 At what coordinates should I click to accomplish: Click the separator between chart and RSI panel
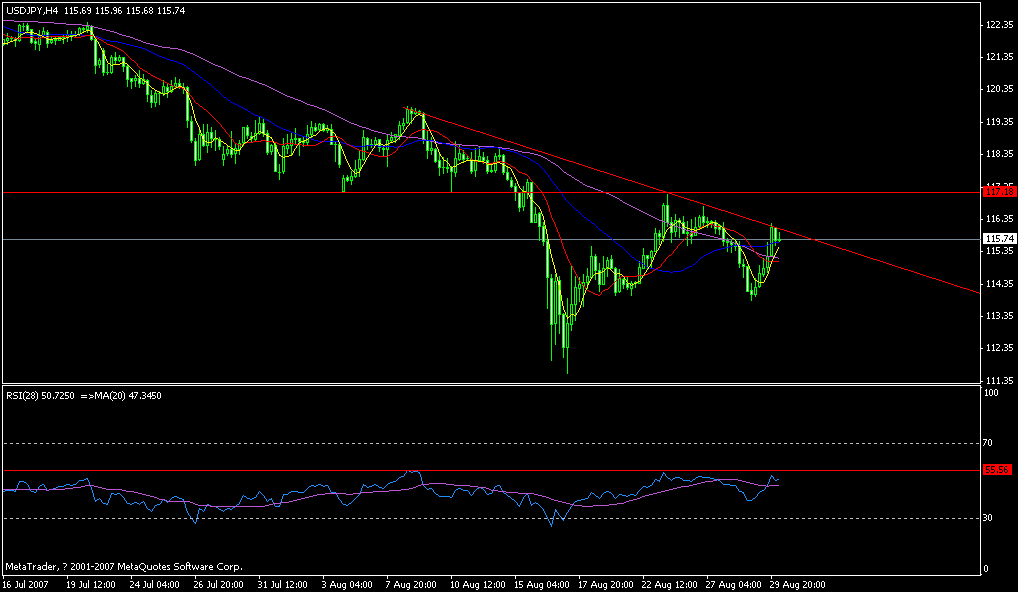(500, 385)
